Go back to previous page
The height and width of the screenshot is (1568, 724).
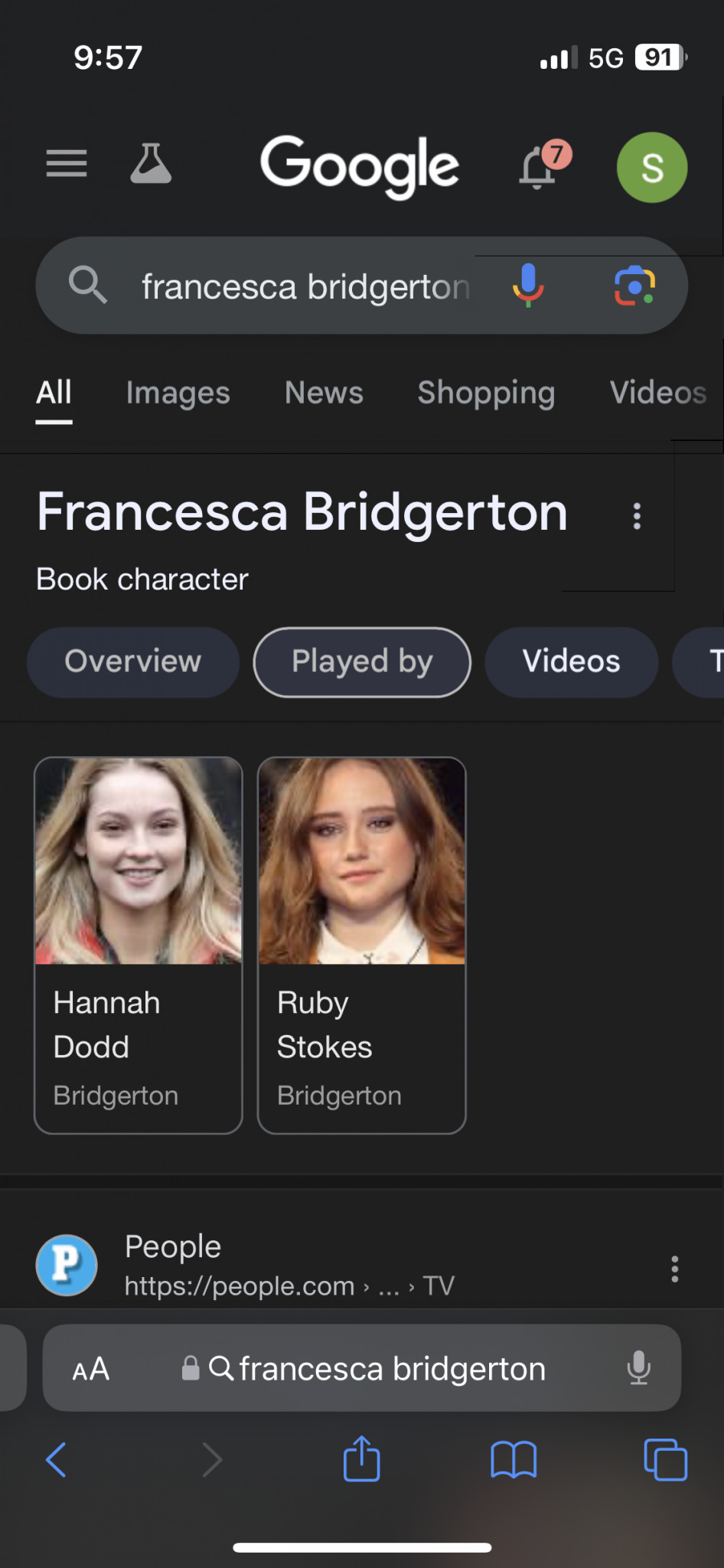57,1459
